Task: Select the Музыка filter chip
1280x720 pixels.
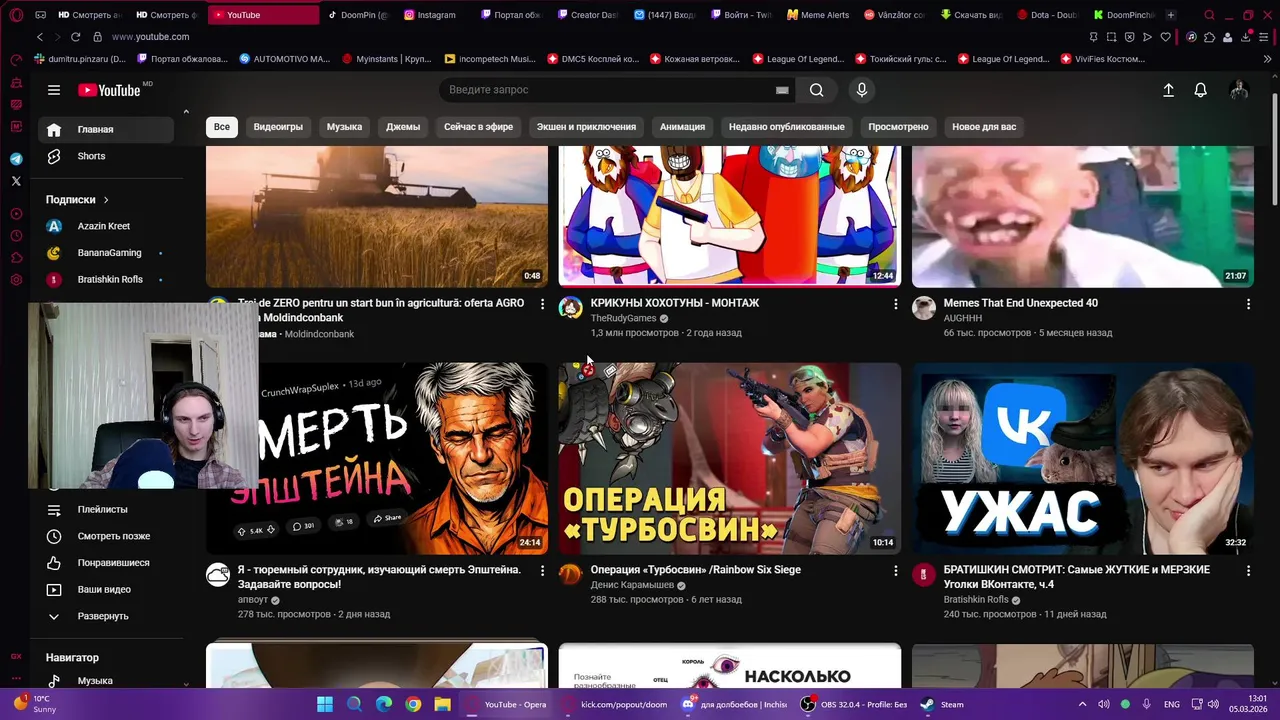Action: point(344,127)
